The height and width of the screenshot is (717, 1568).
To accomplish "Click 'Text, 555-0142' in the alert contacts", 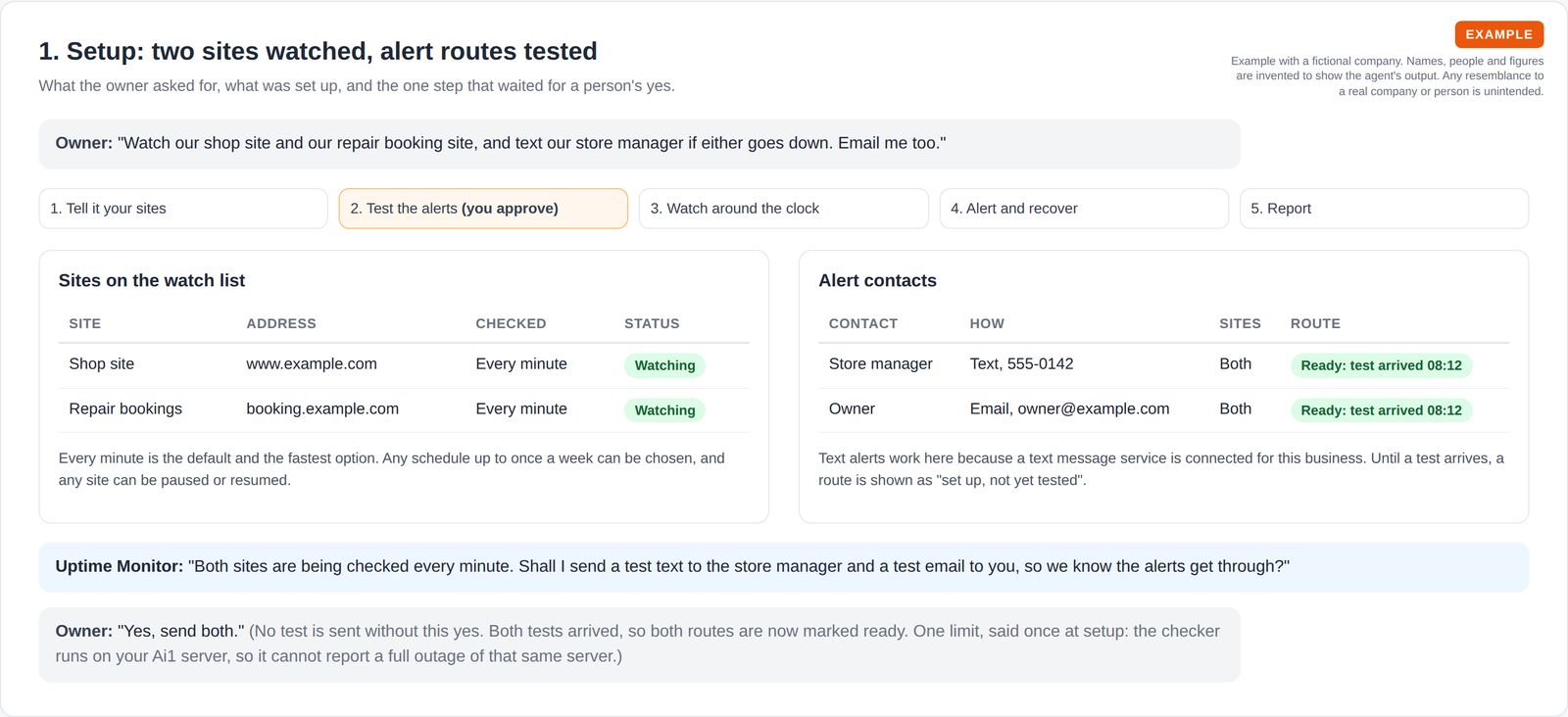I will [x=1021, y=364].
